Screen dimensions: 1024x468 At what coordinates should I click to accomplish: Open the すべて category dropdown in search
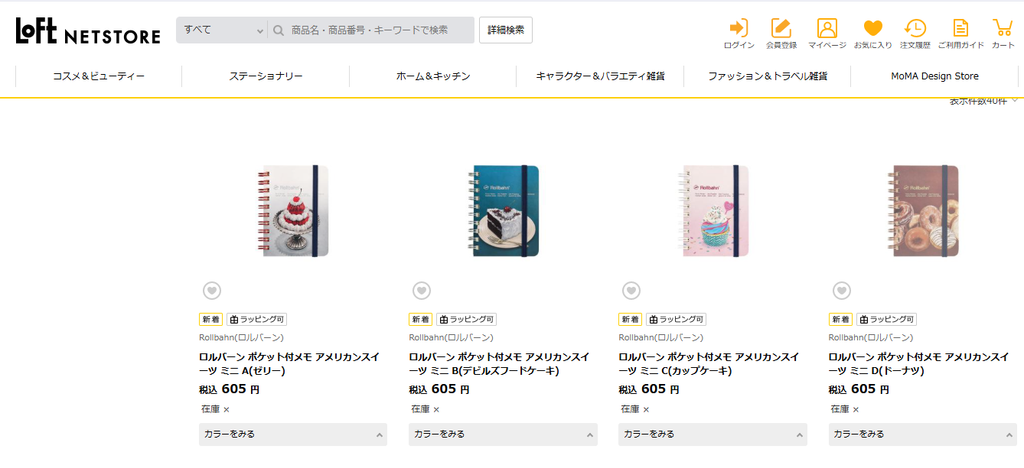(222, 30)
